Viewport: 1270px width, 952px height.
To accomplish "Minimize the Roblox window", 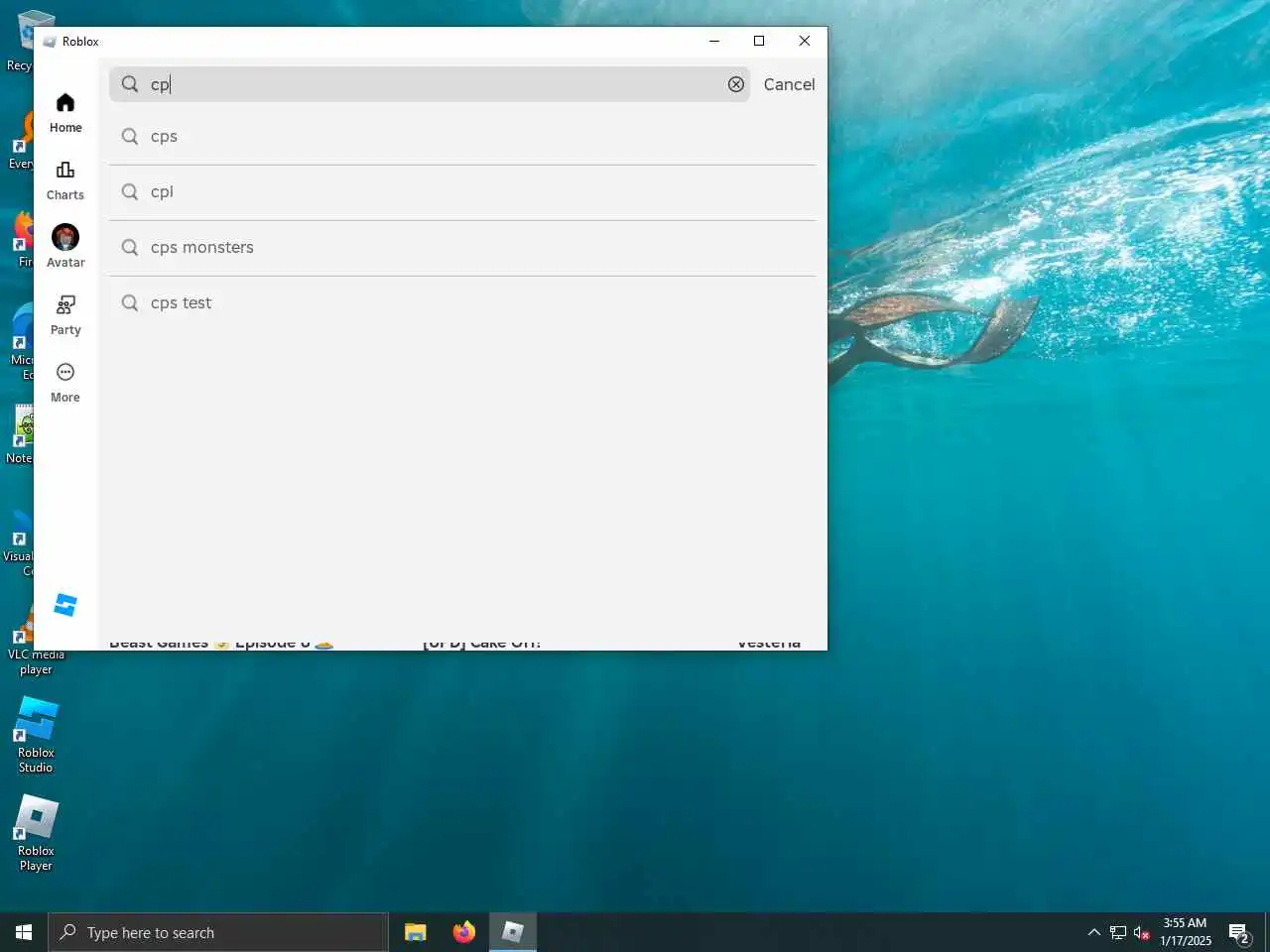I will [713, 41].
